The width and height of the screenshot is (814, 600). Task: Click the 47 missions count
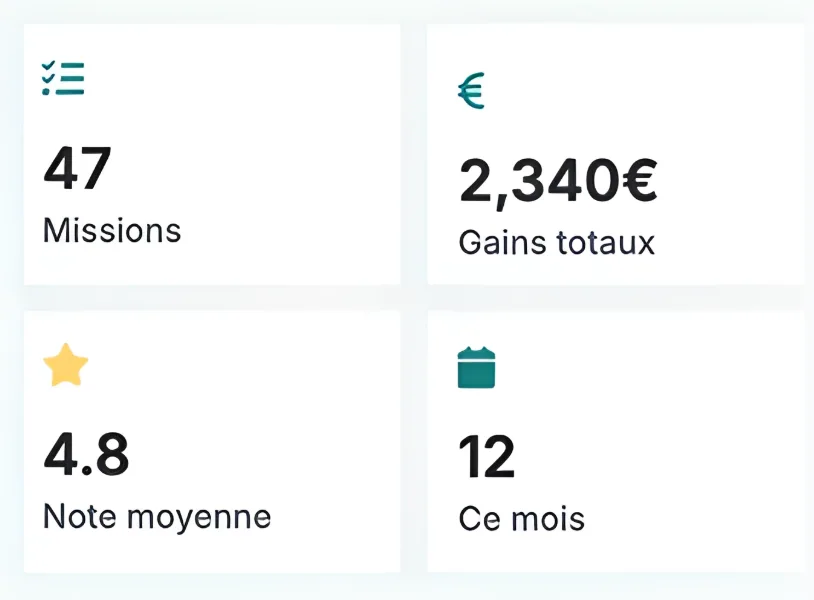(77, 168)
